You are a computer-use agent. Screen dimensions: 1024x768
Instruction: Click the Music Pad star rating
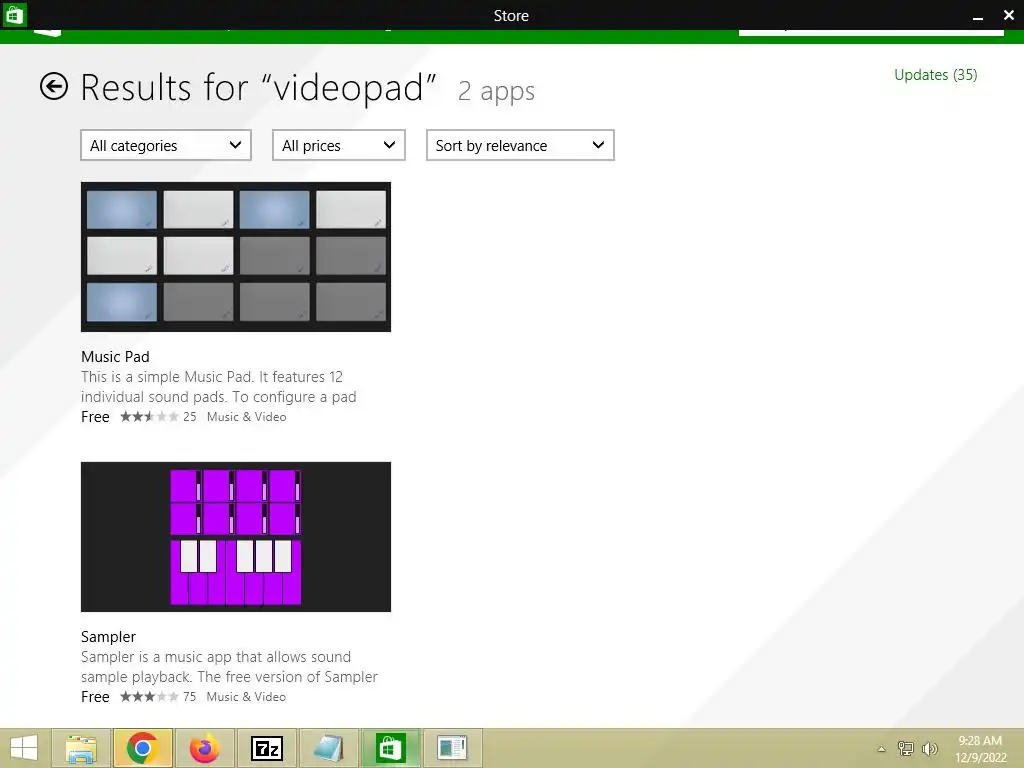click(x=149, y=417)
